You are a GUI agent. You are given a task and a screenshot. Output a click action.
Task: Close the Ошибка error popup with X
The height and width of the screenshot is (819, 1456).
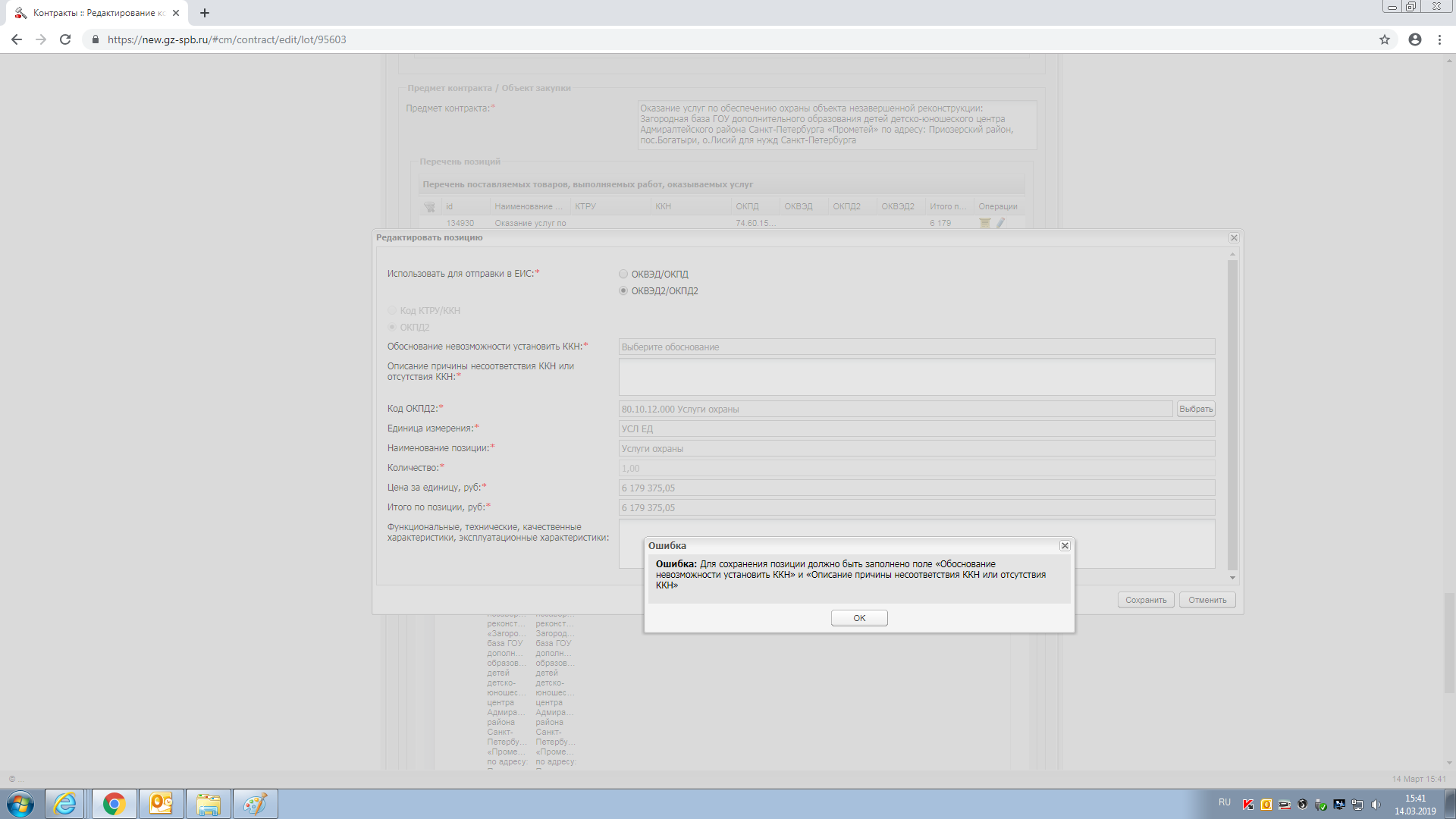[x=1065, y=546]
